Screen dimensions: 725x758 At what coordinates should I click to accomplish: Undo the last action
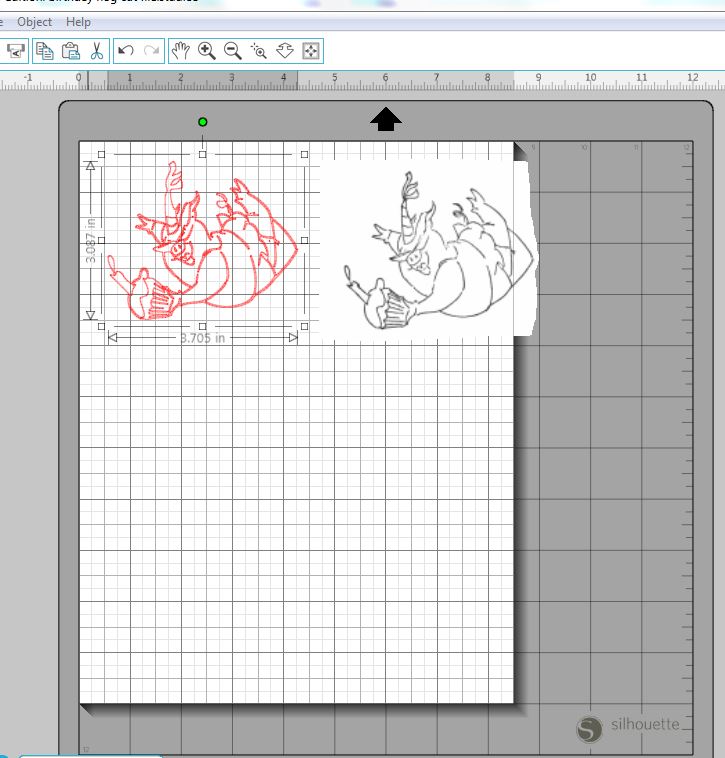(x=126, y=50)
